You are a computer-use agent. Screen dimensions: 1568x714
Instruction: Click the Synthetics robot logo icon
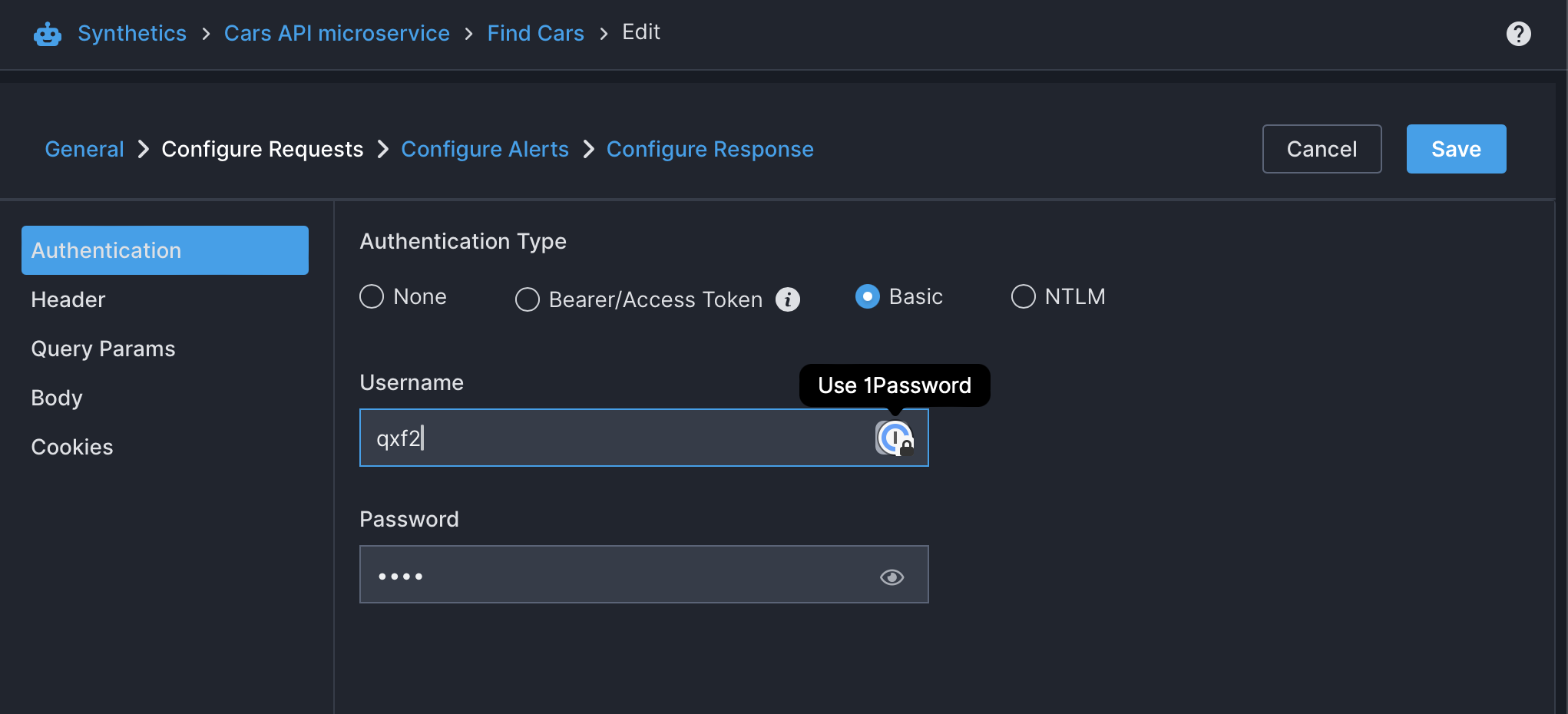tap(48, 34)
